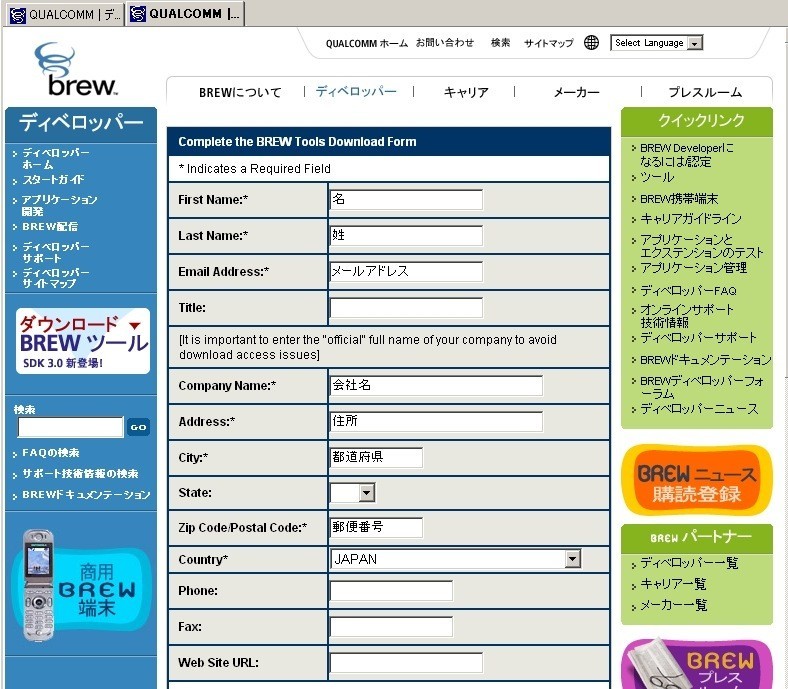The image size is (788, 689).
Task: Click Last Name input field
Action: point(406,236)
